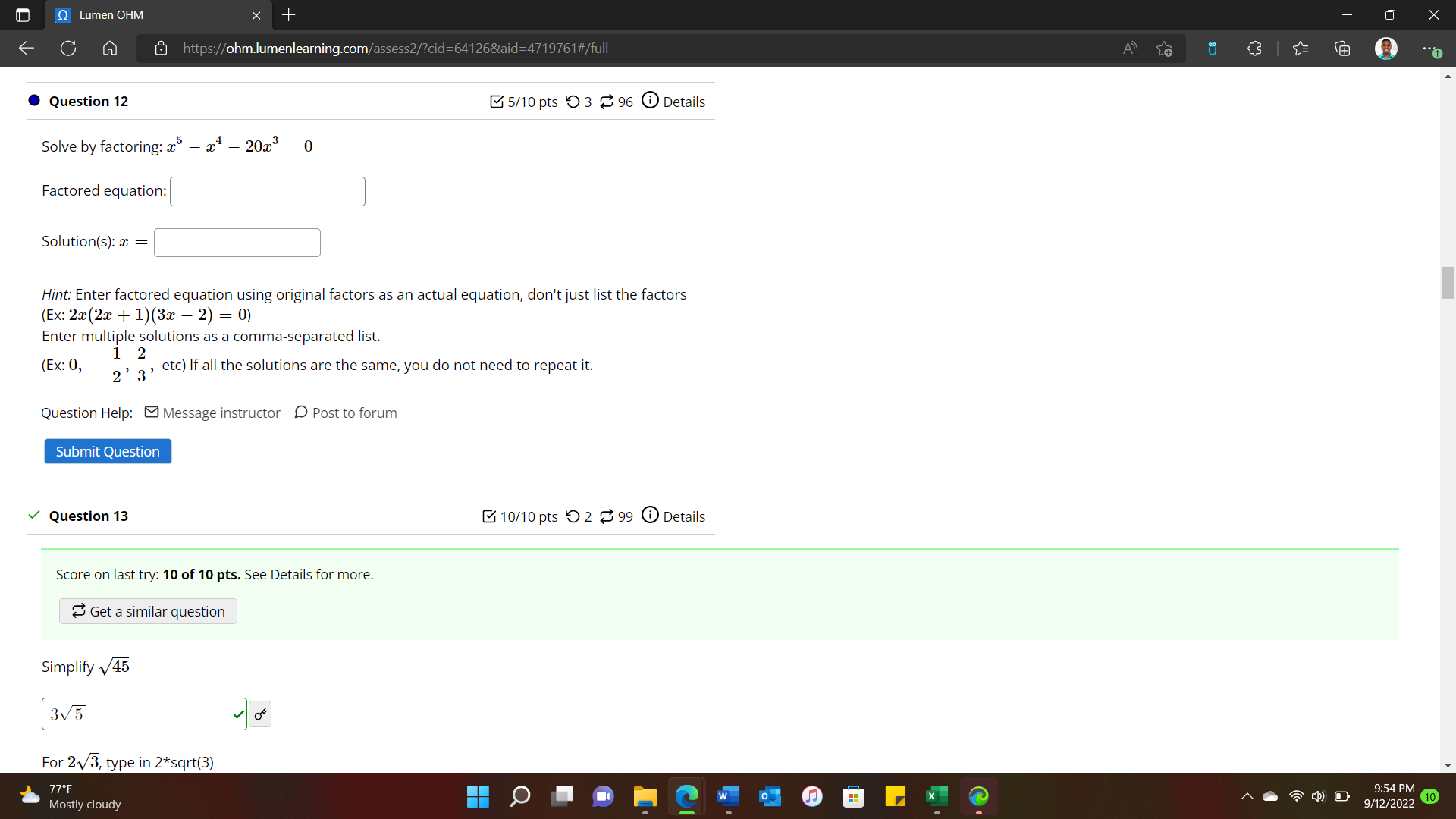Click the Question 12 Details info icon

click(650, 100)
